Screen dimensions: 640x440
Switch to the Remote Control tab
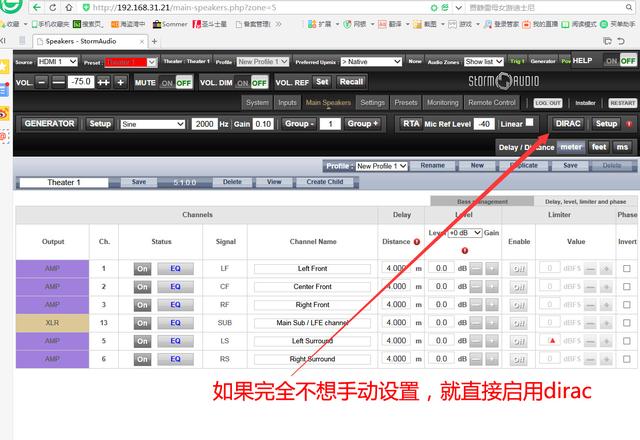(492, 103)
